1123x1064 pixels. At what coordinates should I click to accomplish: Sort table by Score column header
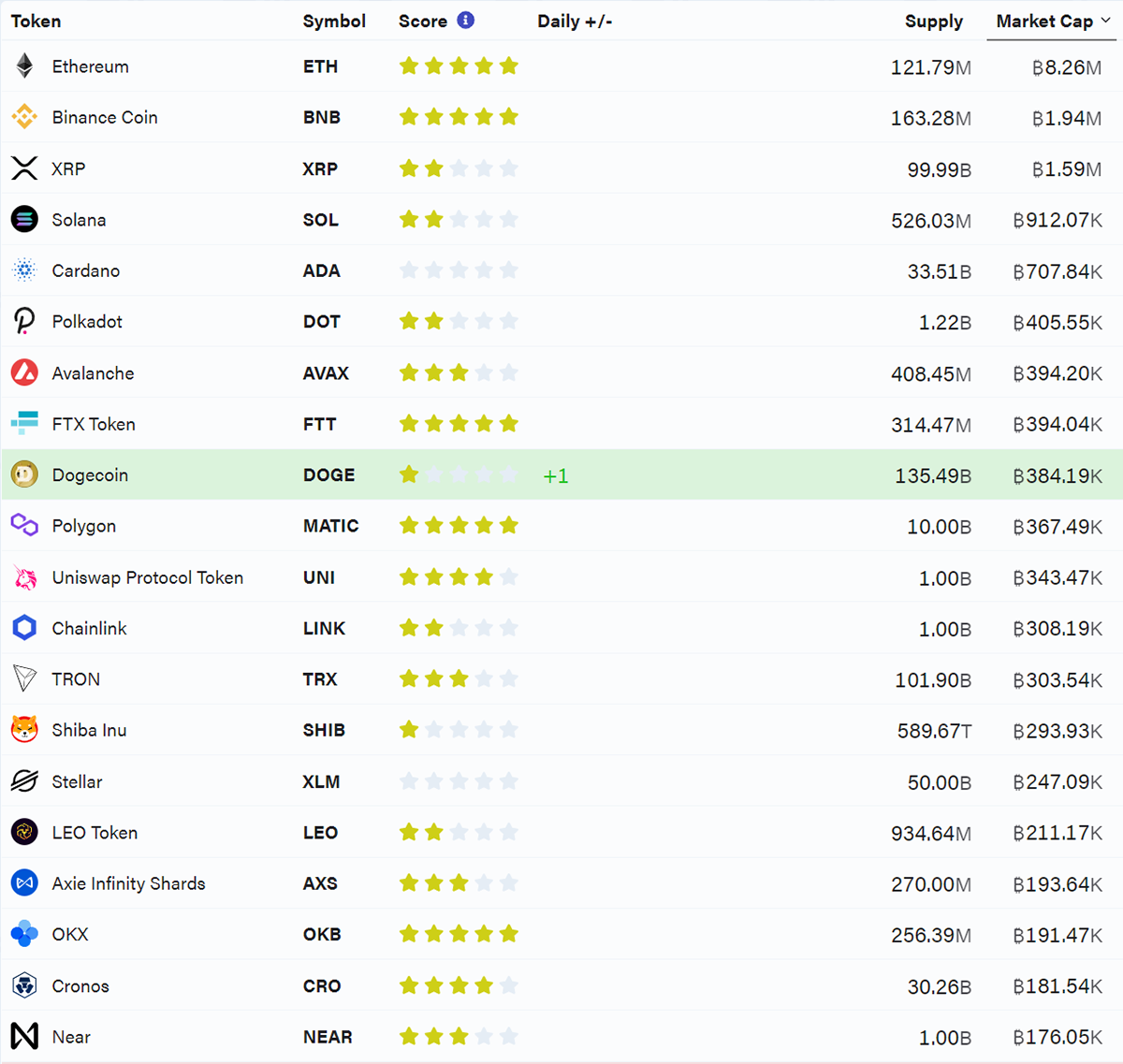[x=423, y=21]
